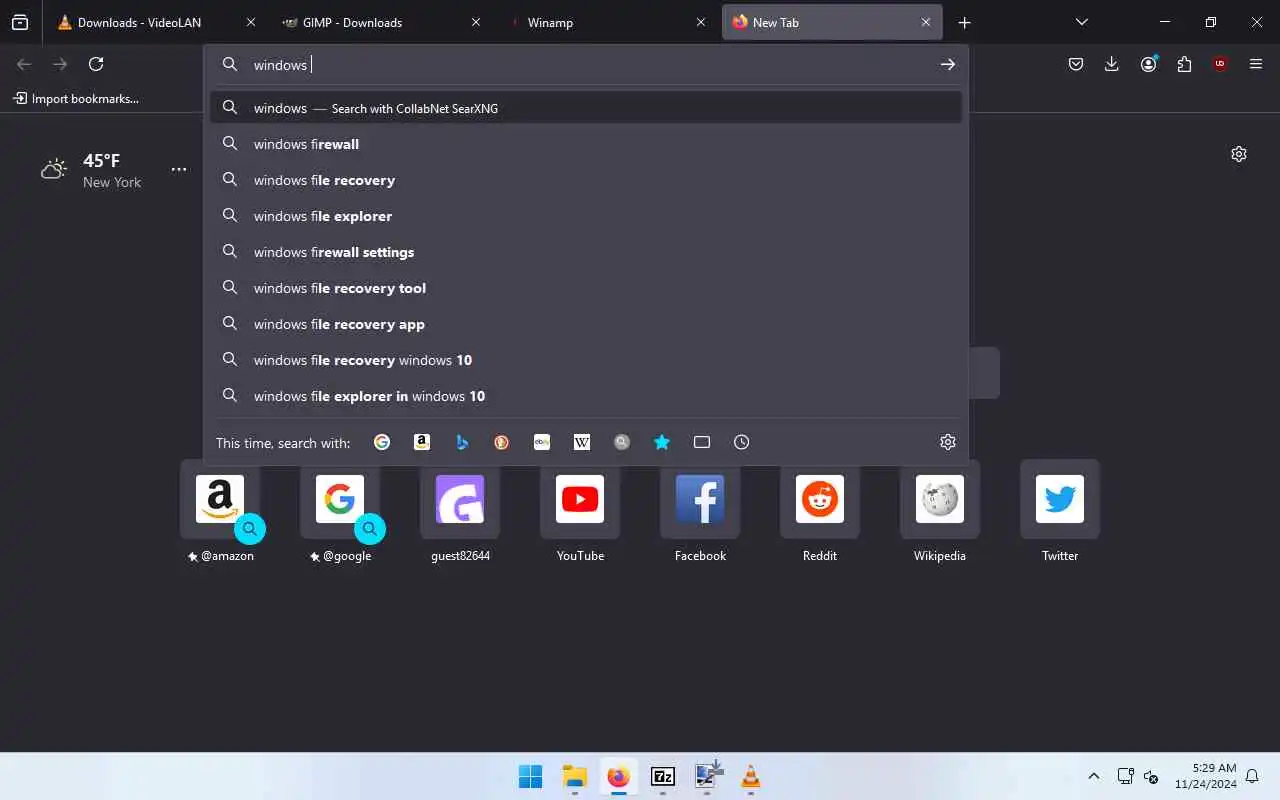
Task: Choose 'windows — Search with CollabNet SearXNG'
Action: click(586, 108)
